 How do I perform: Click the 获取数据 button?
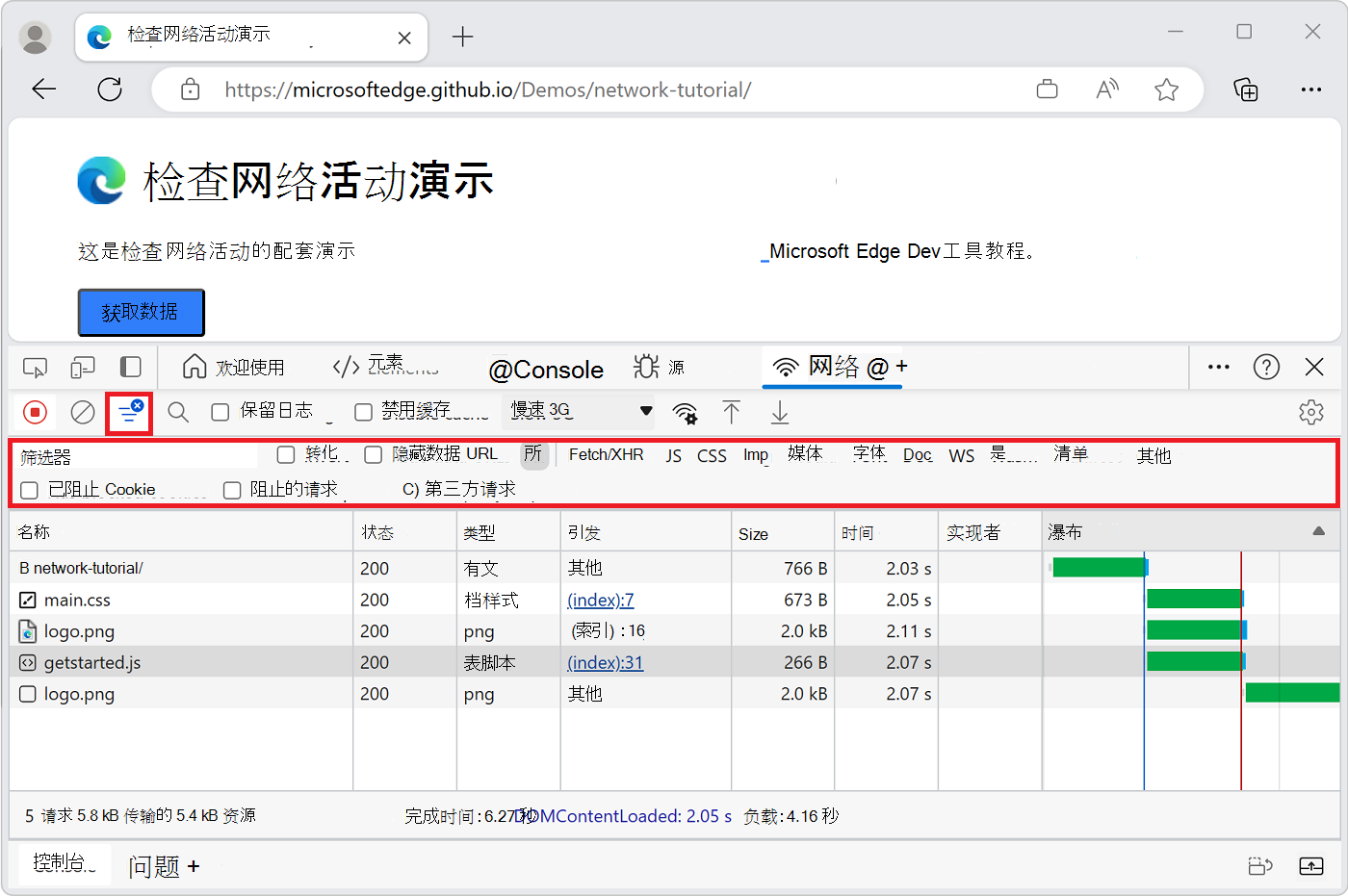coord(141,312)
